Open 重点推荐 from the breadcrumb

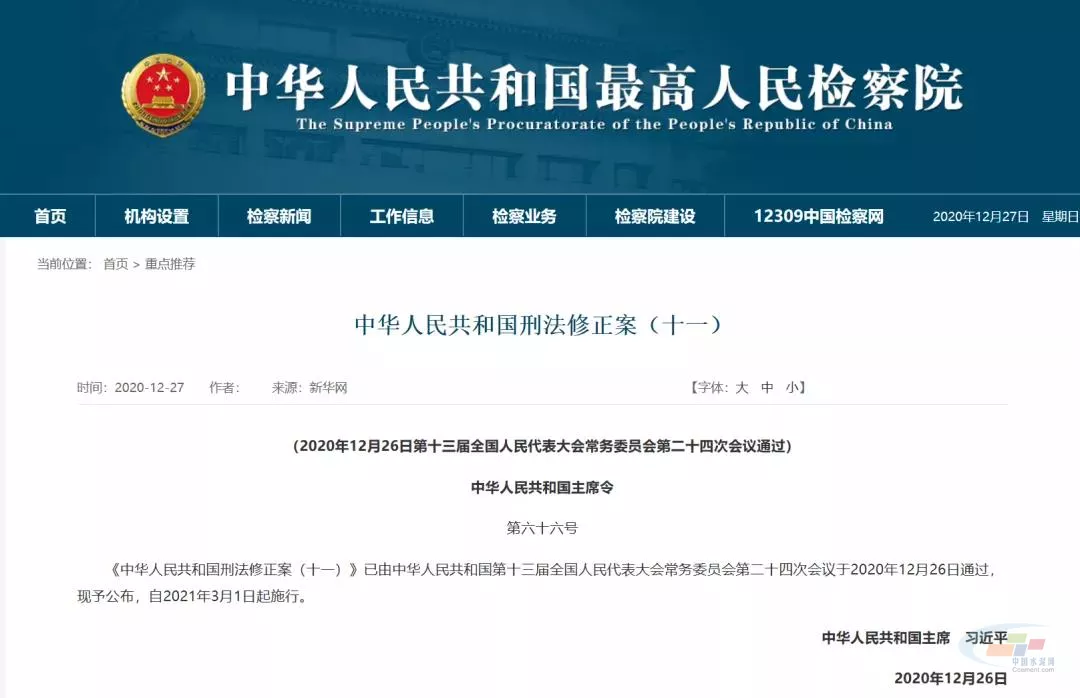click(x=171, y=265)
